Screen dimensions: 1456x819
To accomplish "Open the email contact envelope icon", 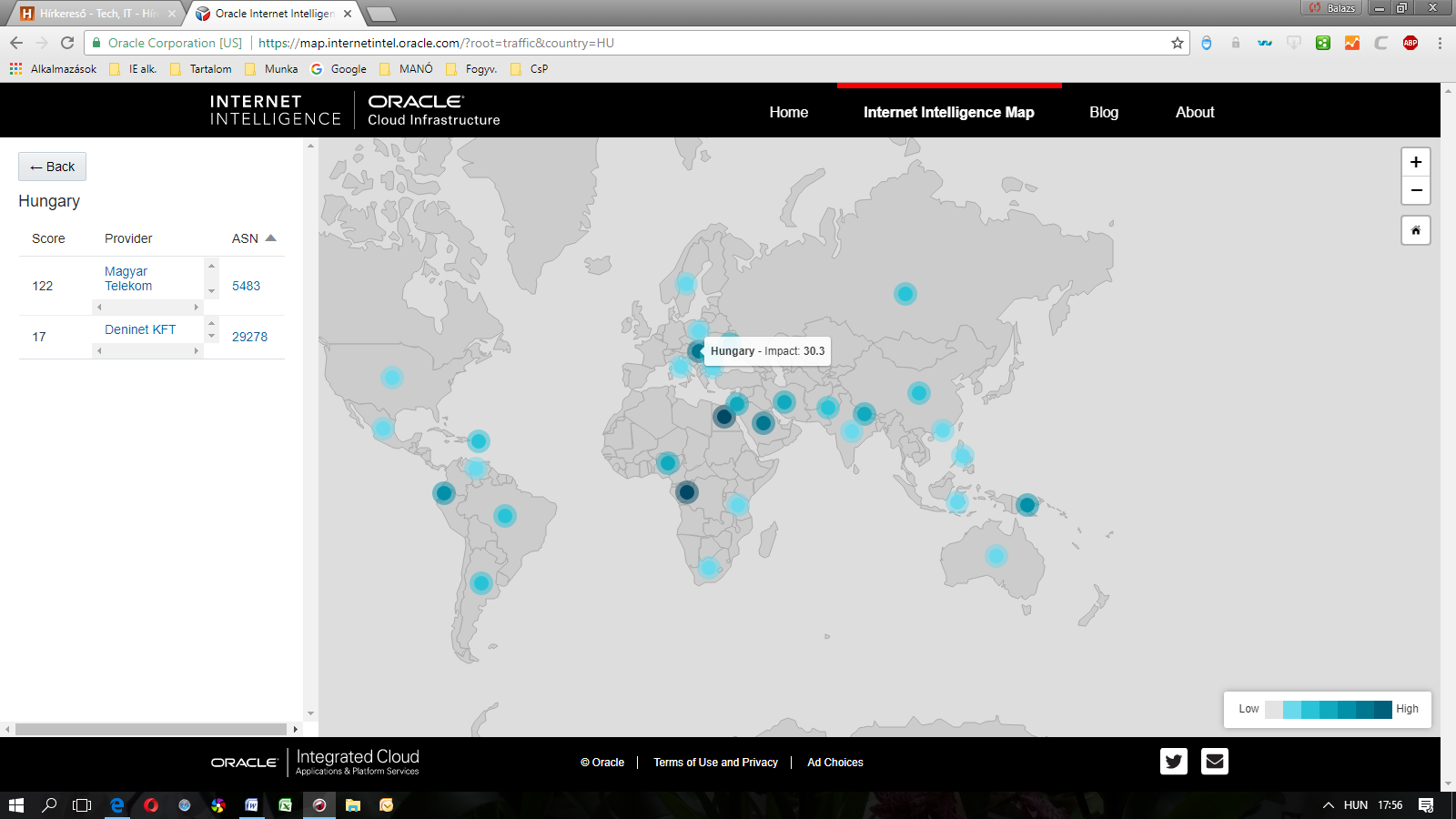I will [x=1215, y=761].
